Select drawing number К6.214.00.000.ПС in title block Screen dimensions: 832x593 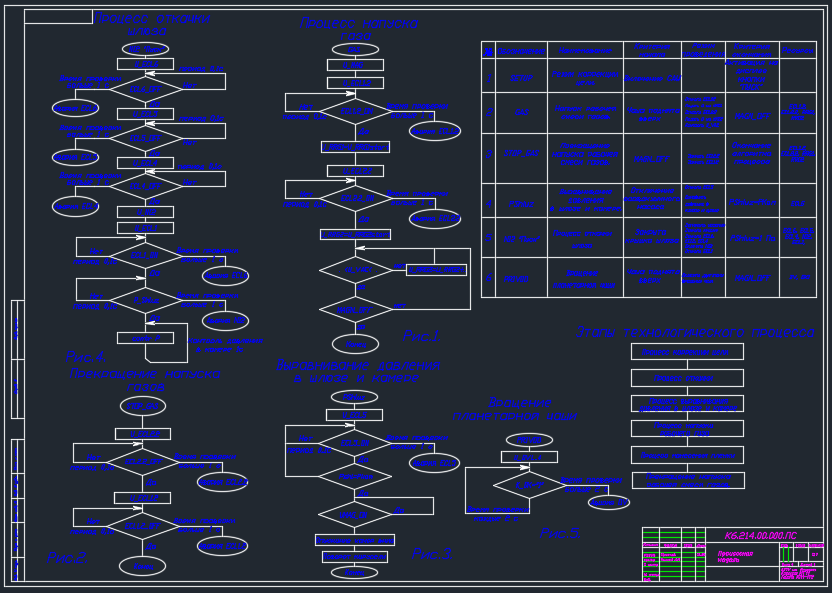pyautogui.click(x=760, y=536)
